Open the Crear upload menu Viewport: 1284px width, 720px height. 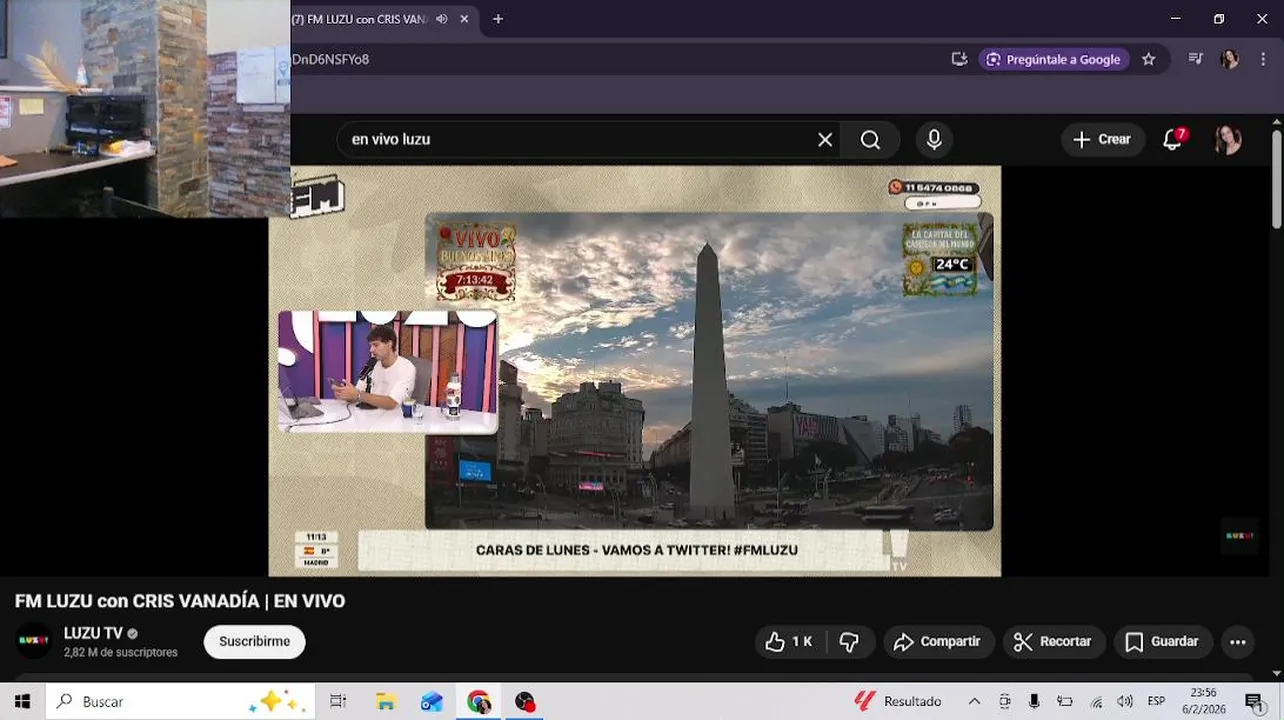click(1102, 140)
